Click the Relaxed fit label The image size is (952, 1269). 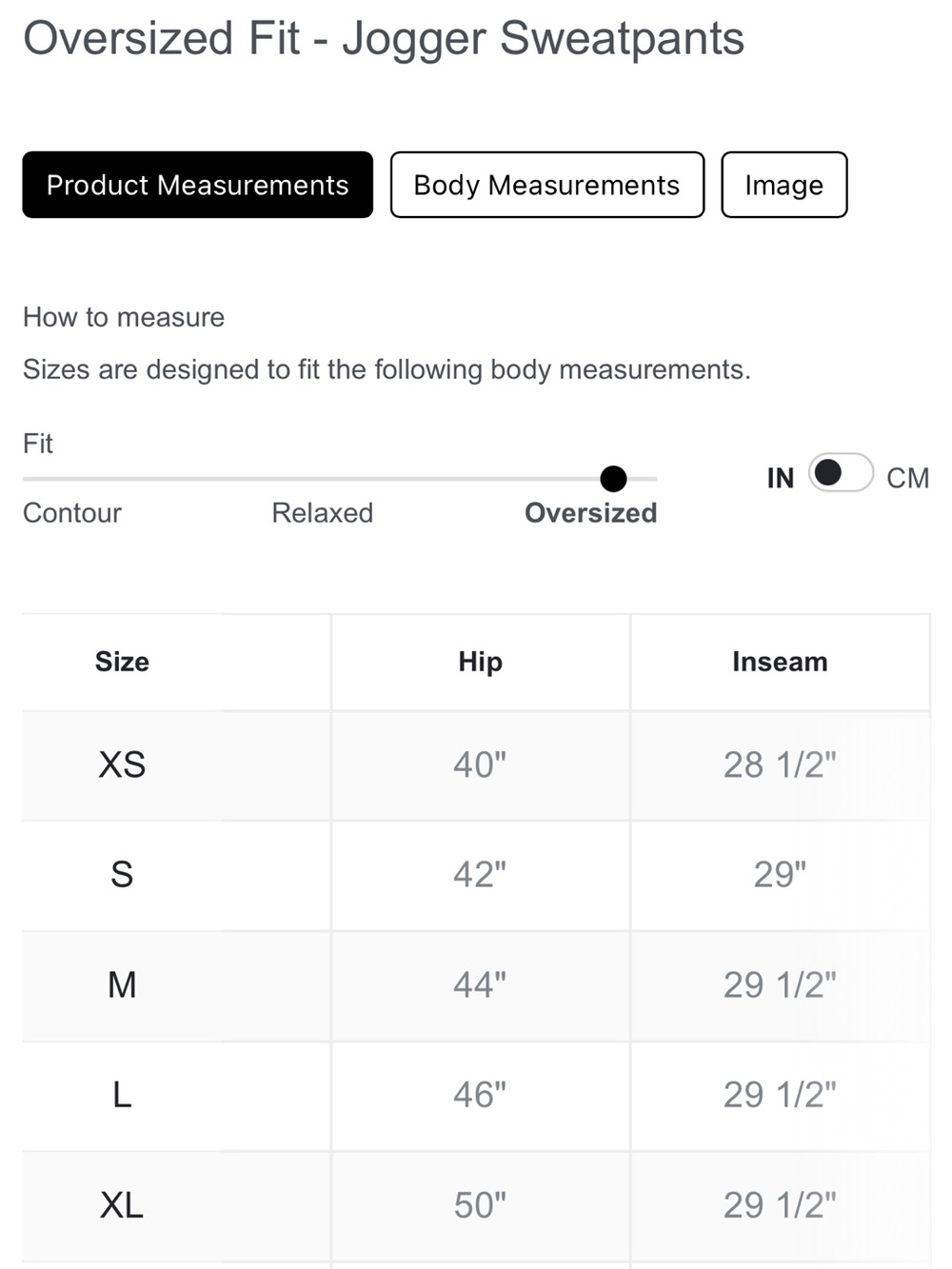click(x=322, y=513)
